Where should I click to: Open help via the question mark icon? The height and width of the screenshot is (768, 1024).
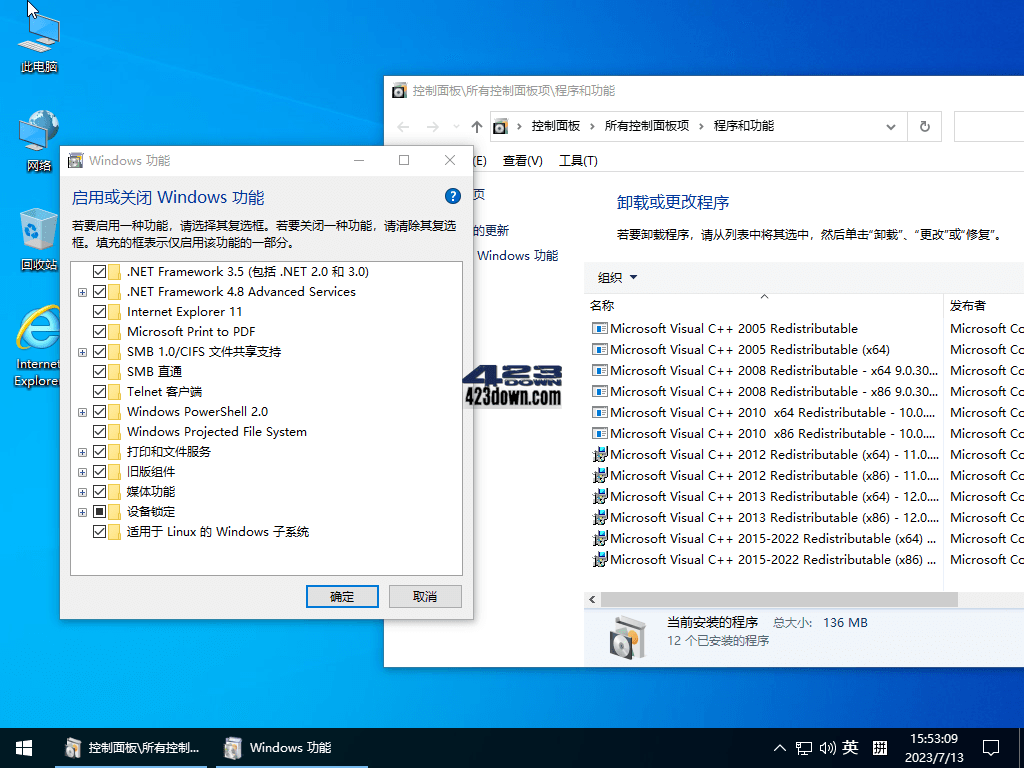pyautogui.click(x=453, y=196)
